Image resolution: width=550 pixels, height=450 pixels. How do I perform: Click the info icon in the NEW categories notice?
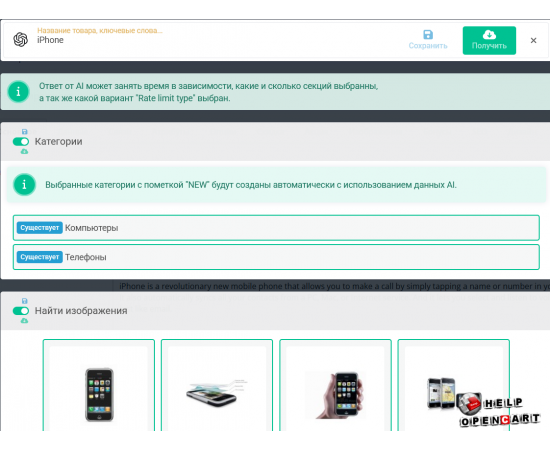click(24, 184)
